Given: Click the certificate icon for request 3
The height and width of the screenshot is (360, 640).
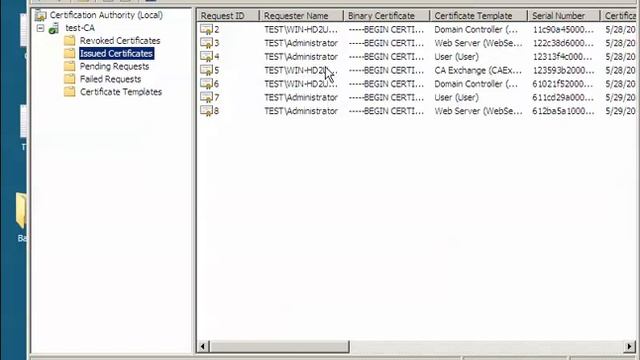Looking at the screenshot, I should coord(207,43).
